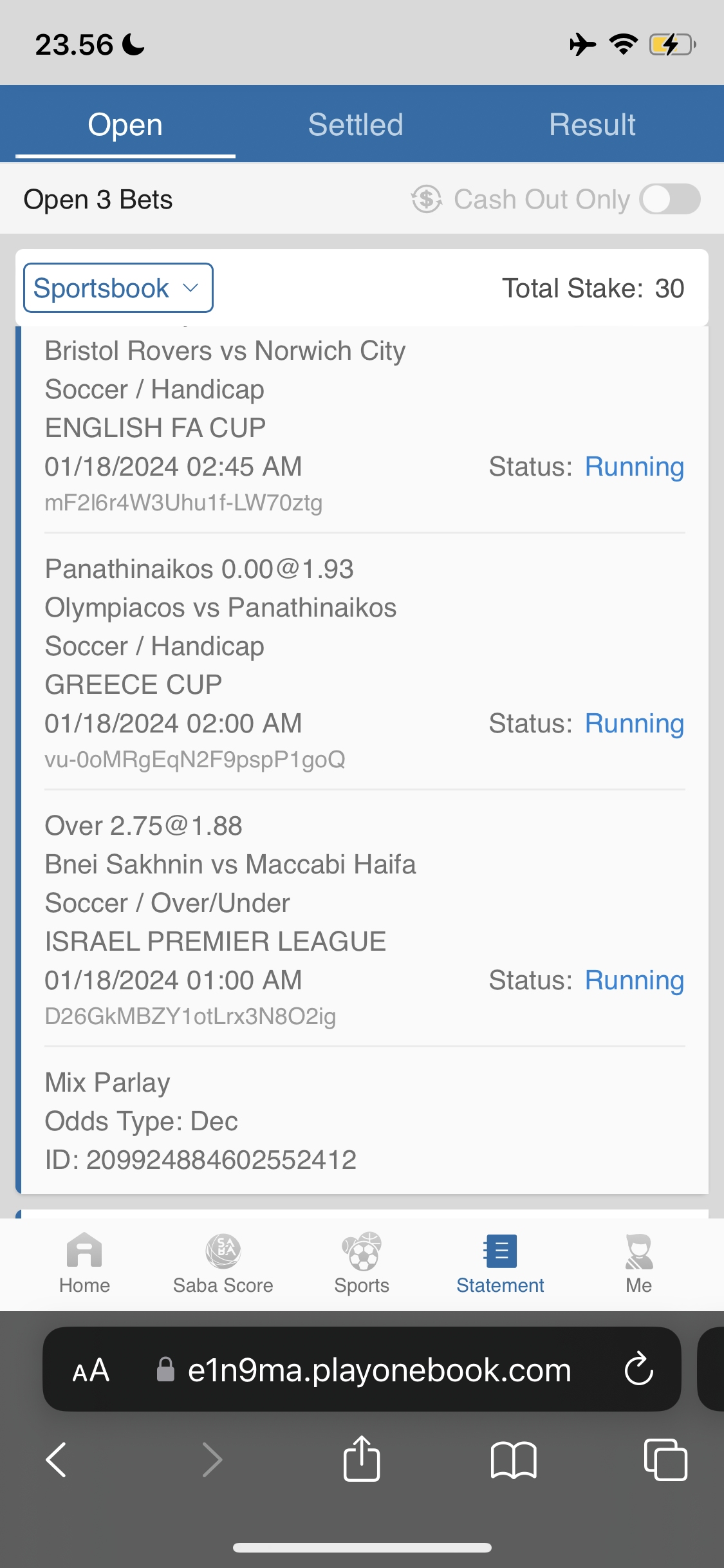
Task: Reload the page with refresh icon
Action: pyautogui.click(x=638, y=1369)
